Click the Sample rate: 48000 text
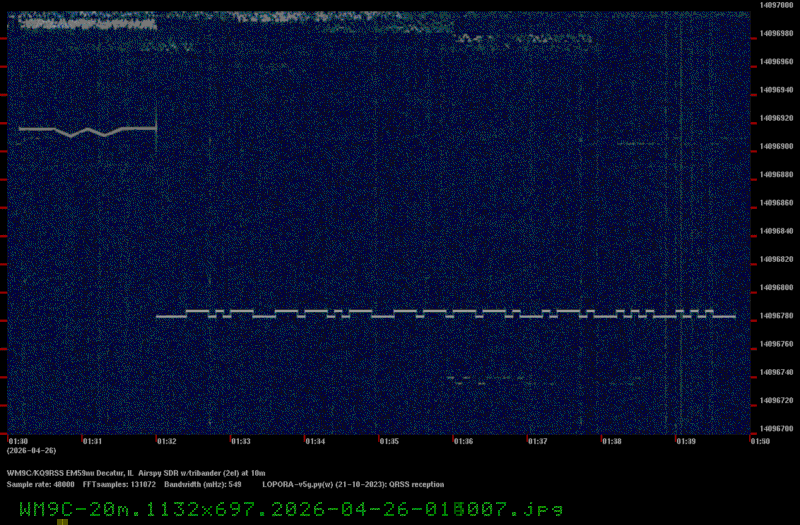 (40, 485)
